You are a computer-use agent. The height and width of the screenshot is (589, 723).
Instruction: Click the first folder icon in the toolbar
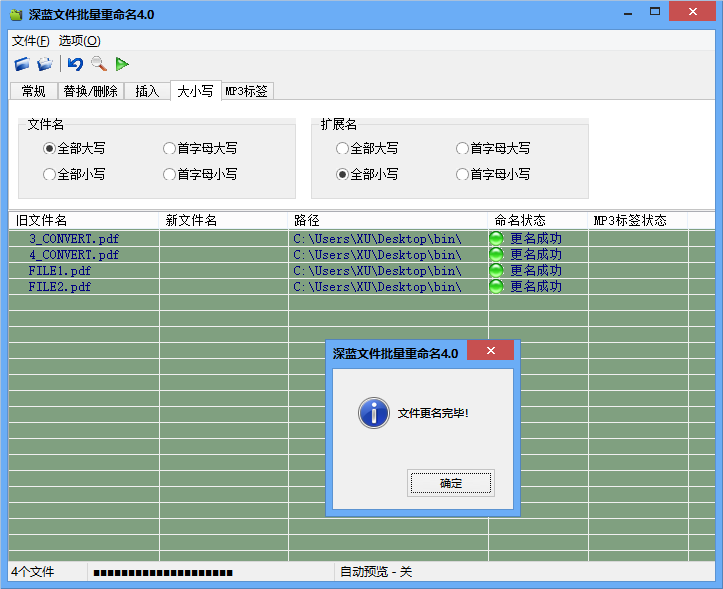(x=22, y=64)
